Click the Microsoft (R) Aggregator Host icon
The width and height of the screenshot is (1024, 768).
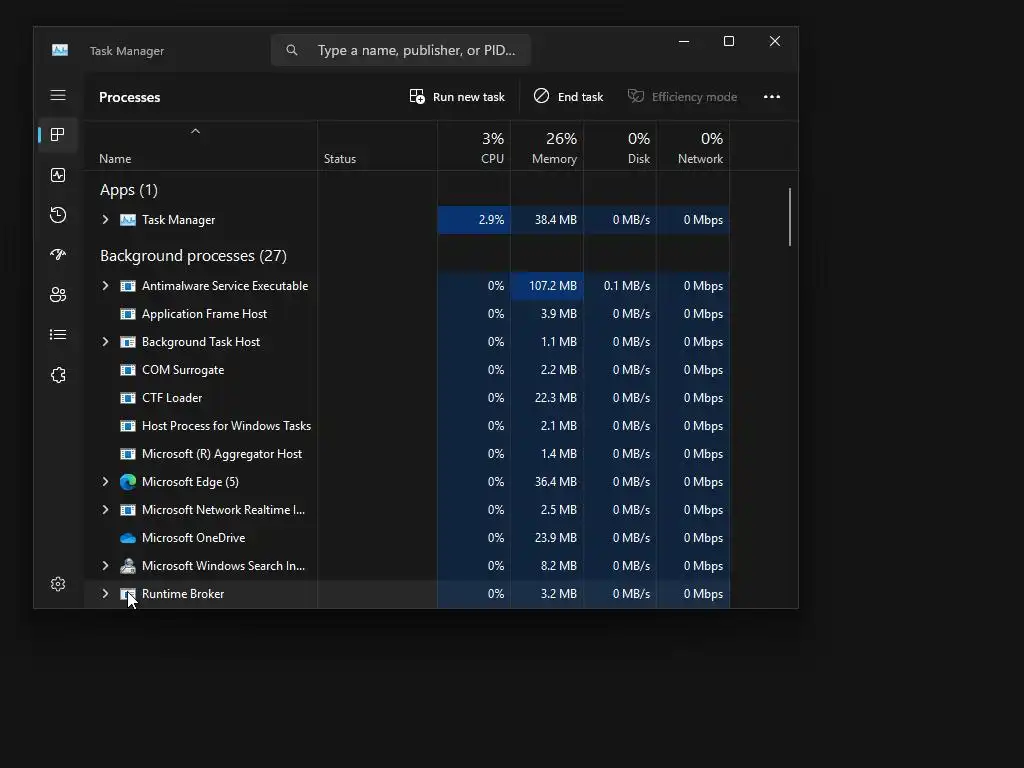pos(128,454)
